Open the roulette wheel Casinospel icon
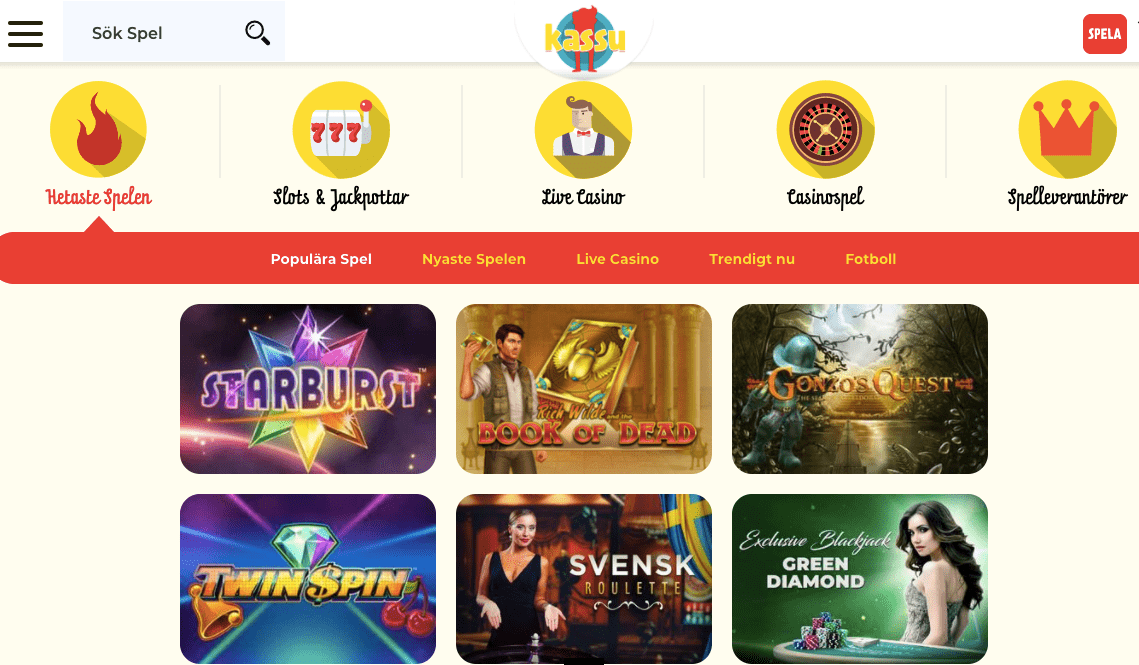Image resolution: width=1139 pixels, height=665 pixels. click(x=825, y=129)
